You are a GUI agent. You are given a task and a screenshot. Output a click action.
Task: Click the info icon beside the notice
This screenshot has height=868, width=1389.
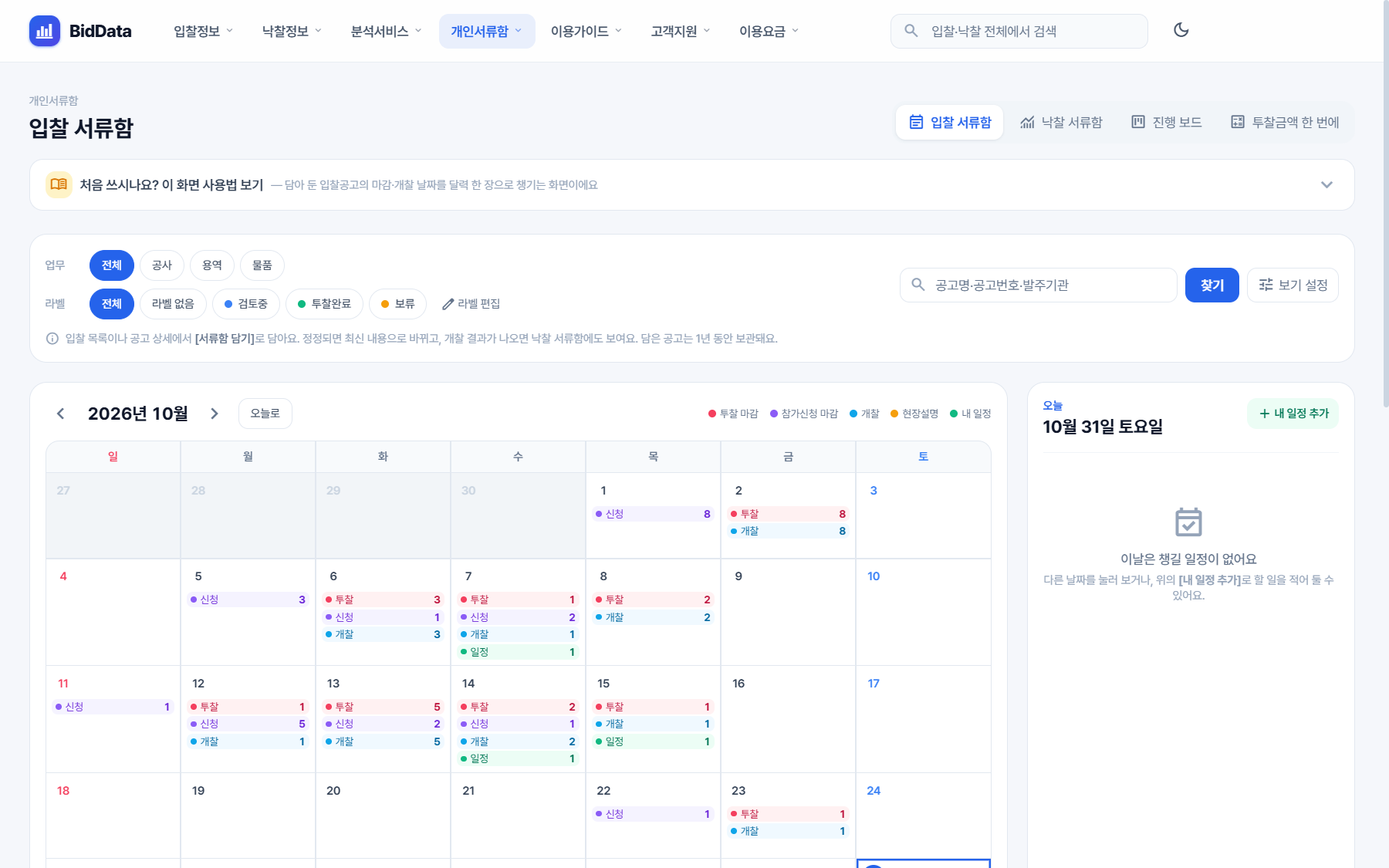click(x=52, y=339)
